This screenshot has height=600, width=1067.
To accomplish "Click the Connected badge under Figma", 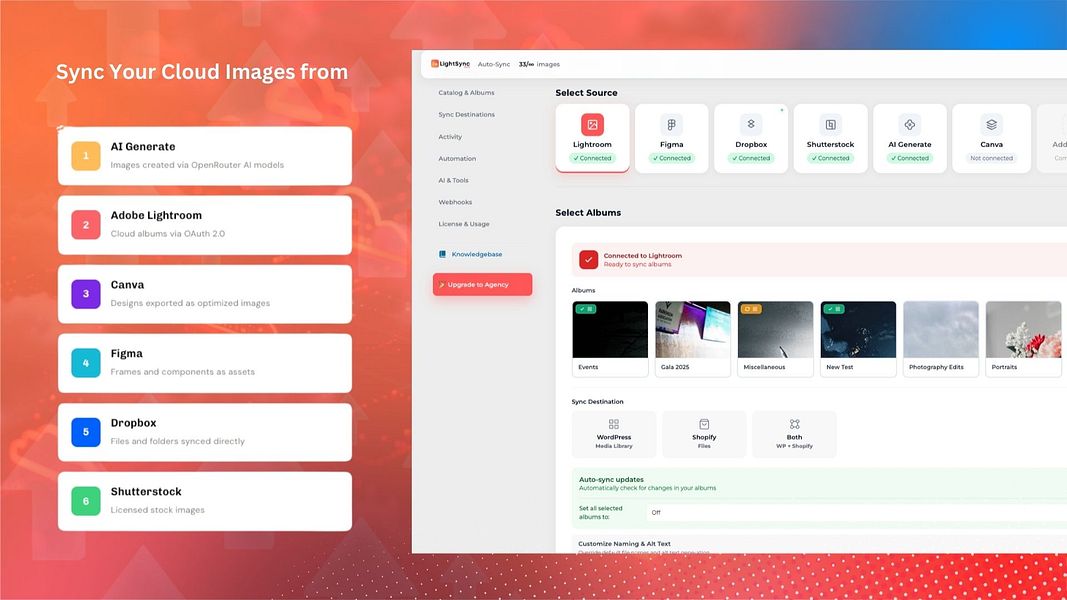I will (x=672, y=158).
